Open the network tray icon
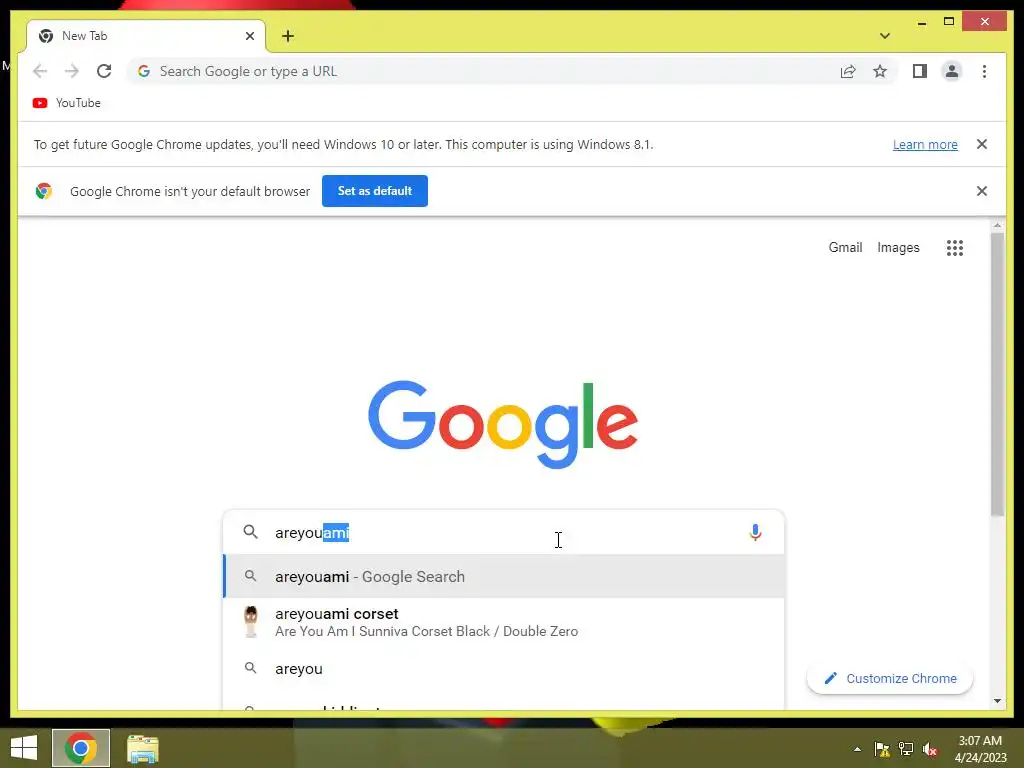 coord(906,749)
